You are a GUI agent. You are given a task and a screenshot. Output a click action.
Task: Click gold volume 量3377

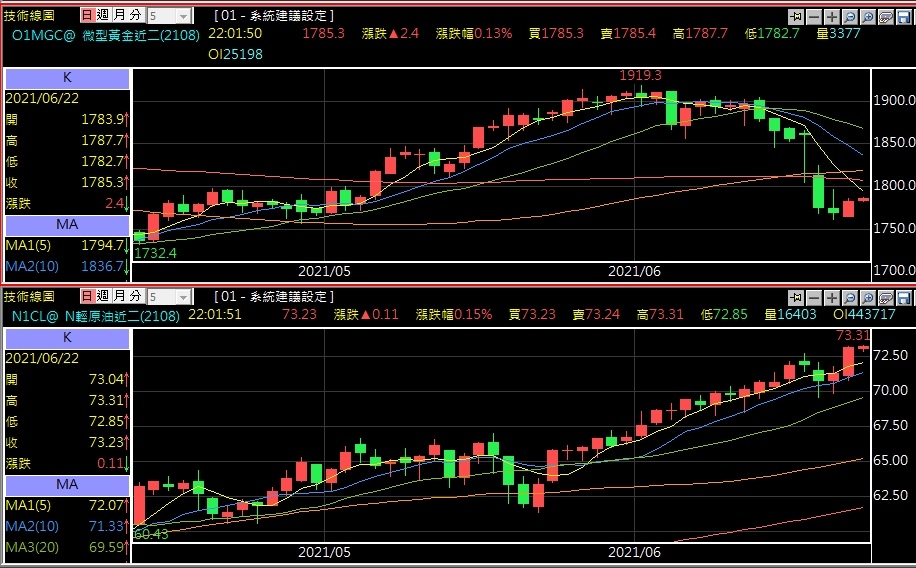[x=838, y=34]
